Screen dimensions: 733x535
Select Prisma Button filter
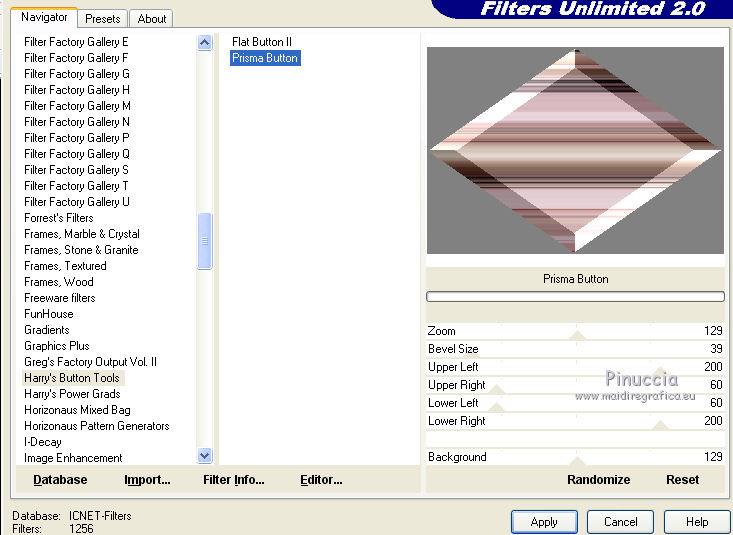265,58
